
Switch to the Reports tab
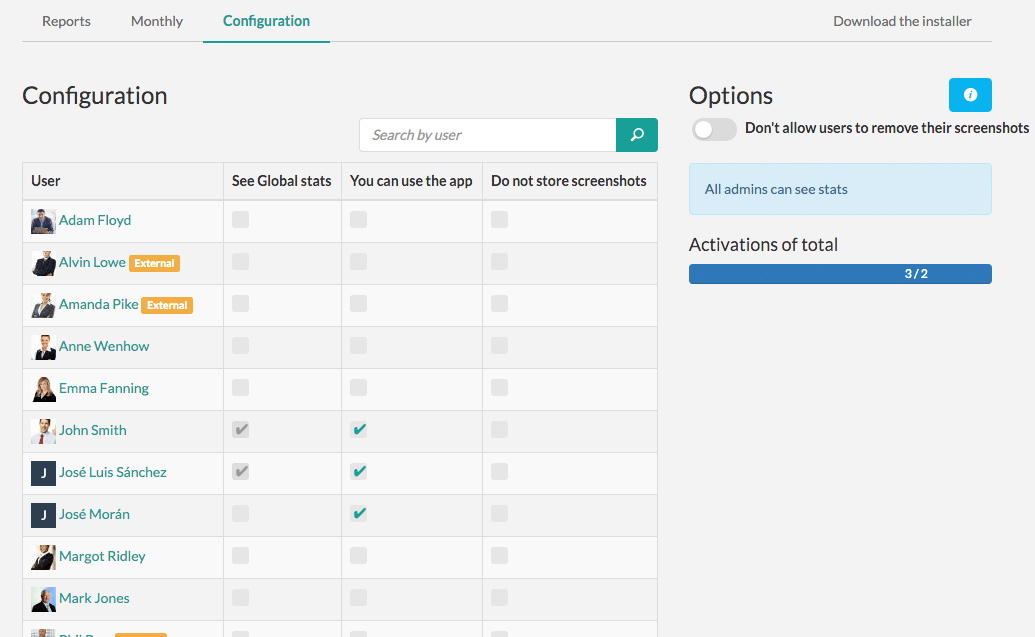pyautogui.click(x=66, y=20)
